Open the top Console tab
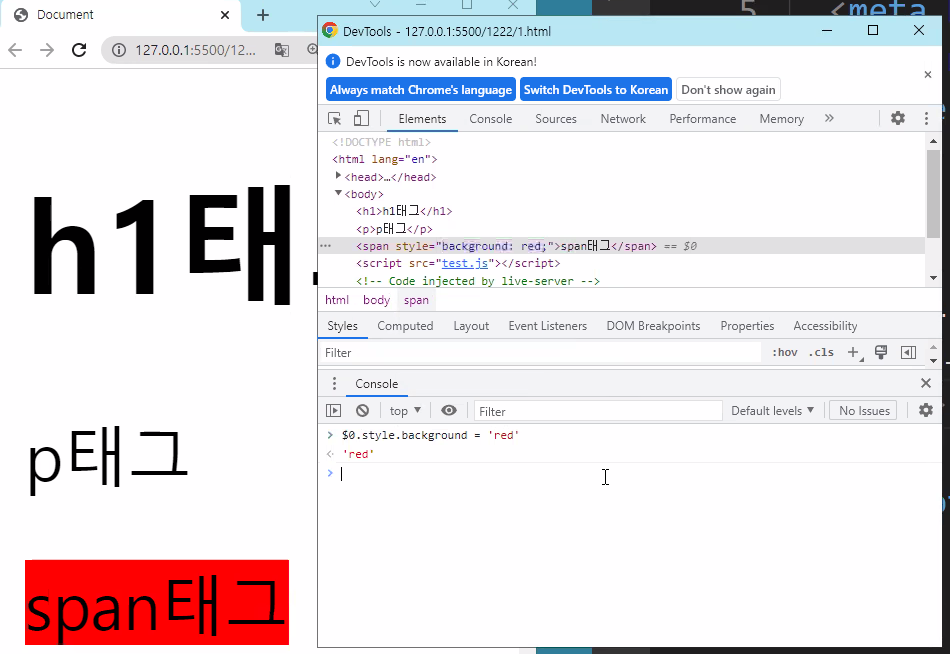 tap(491, 119)
